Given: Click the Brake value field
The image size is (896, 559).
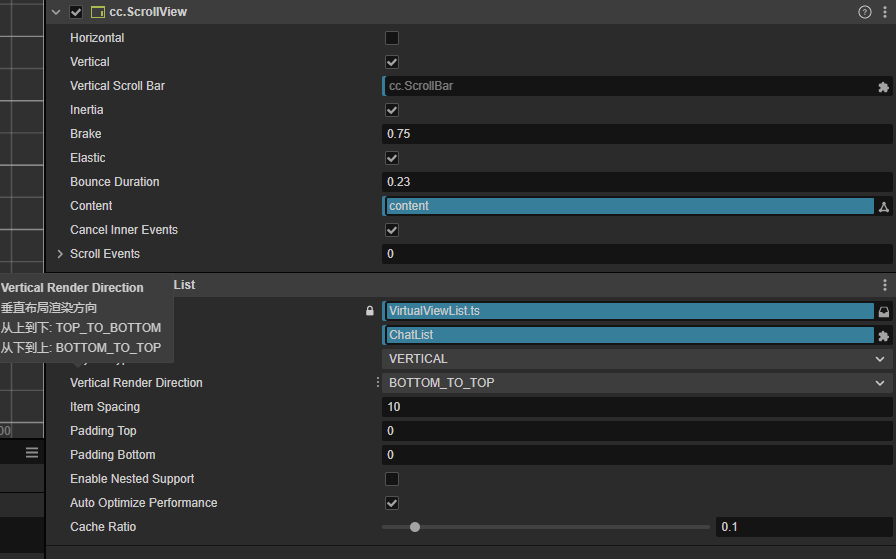Looking at the screenshot, I should [x=636, y=134].
